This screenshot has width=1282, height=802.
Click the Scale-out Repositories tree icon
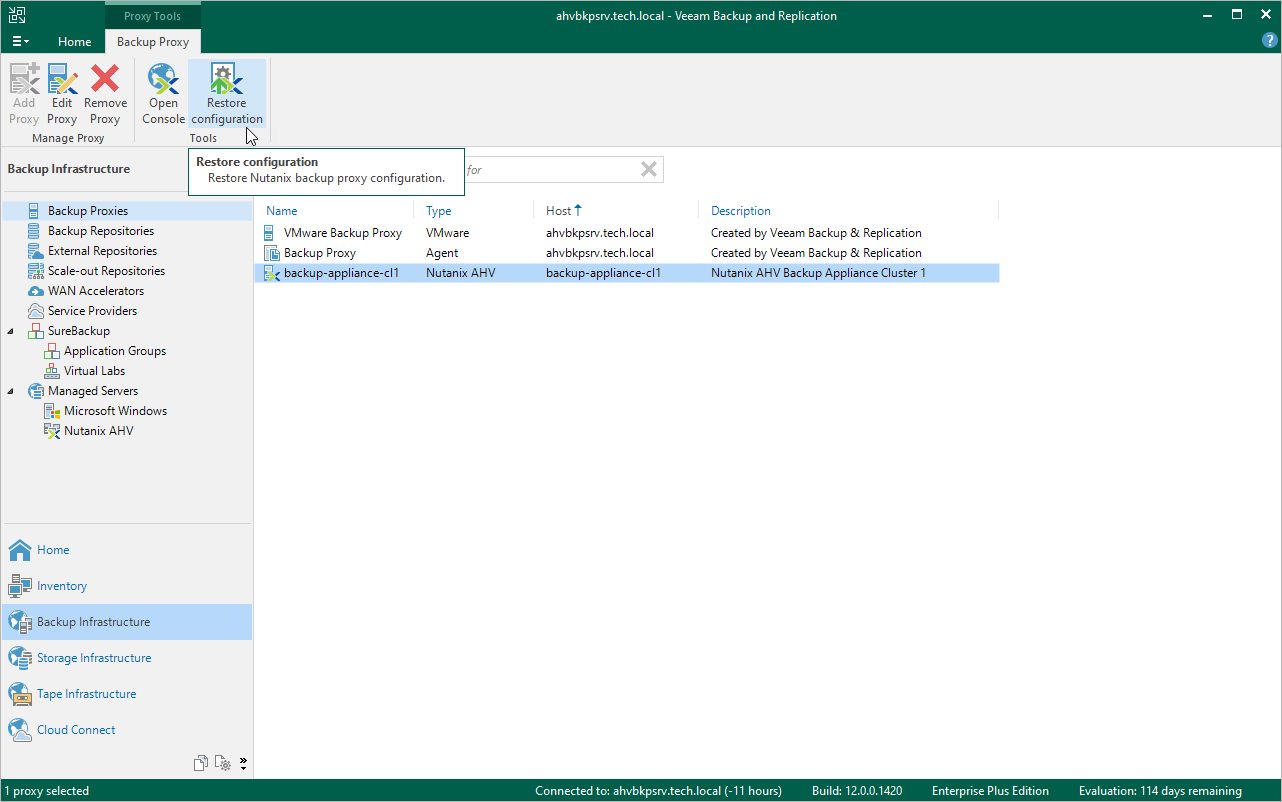pos(35,271)
